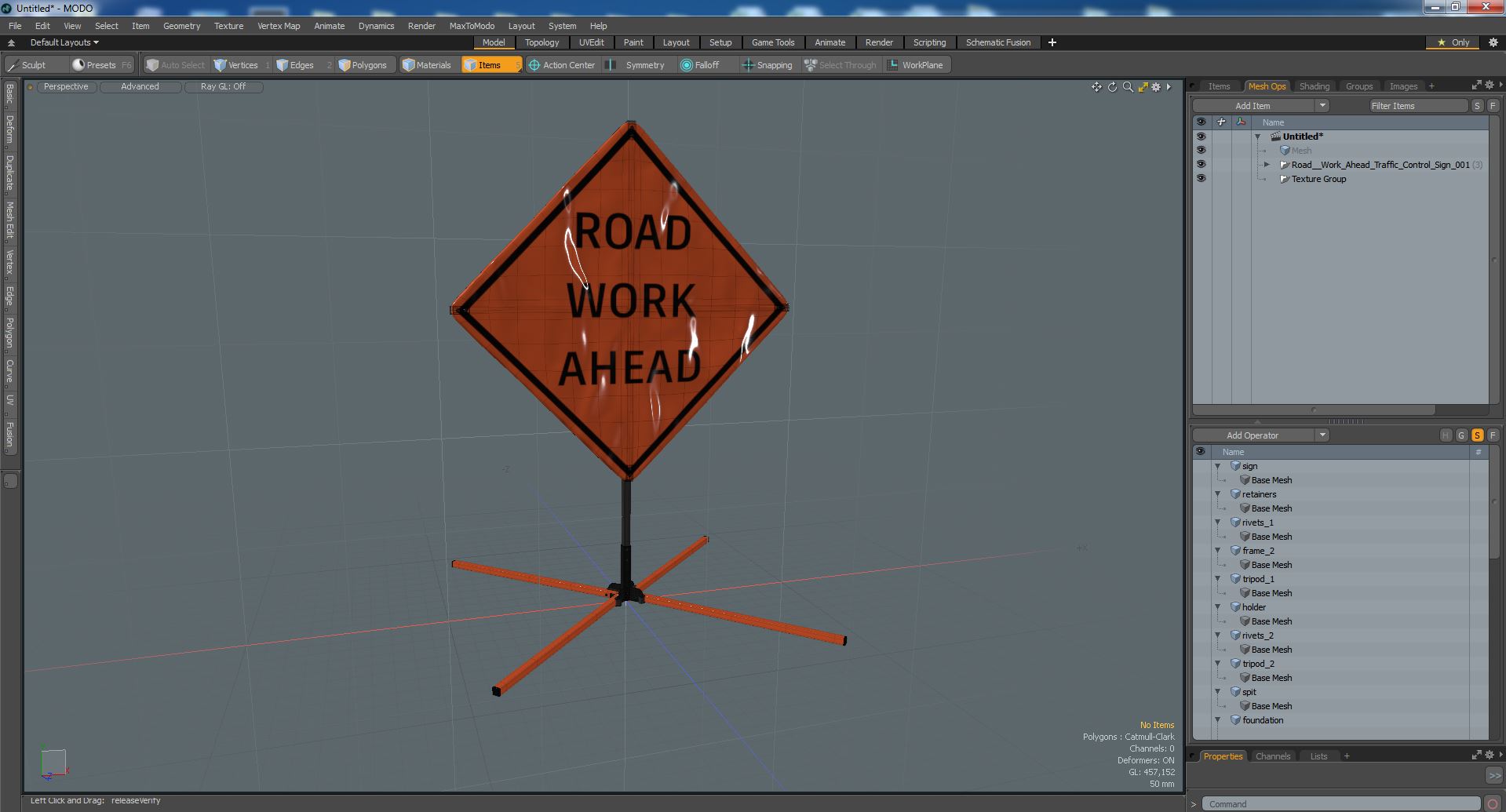
Task: Switch to the UVEdit layout tab
Action: tap(591, 42)
